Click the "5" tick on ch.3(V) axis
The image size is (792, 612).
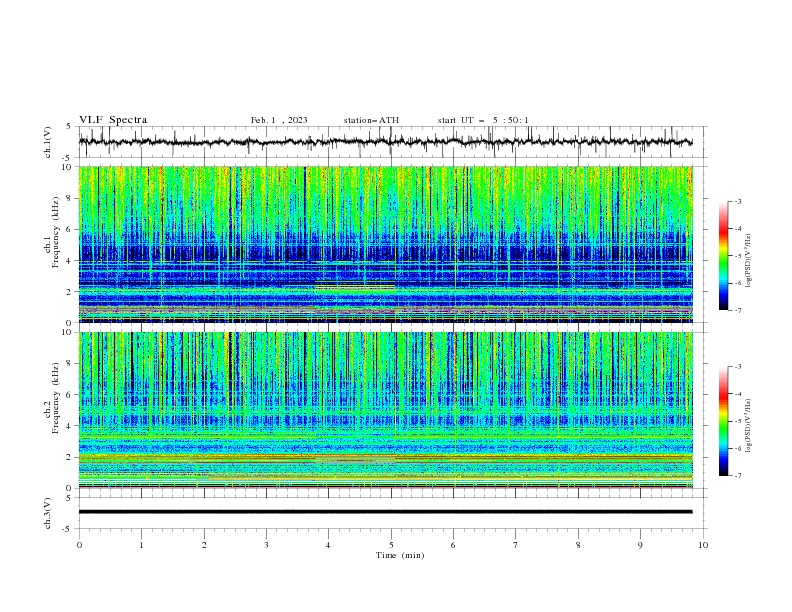(x=69, y=497)
